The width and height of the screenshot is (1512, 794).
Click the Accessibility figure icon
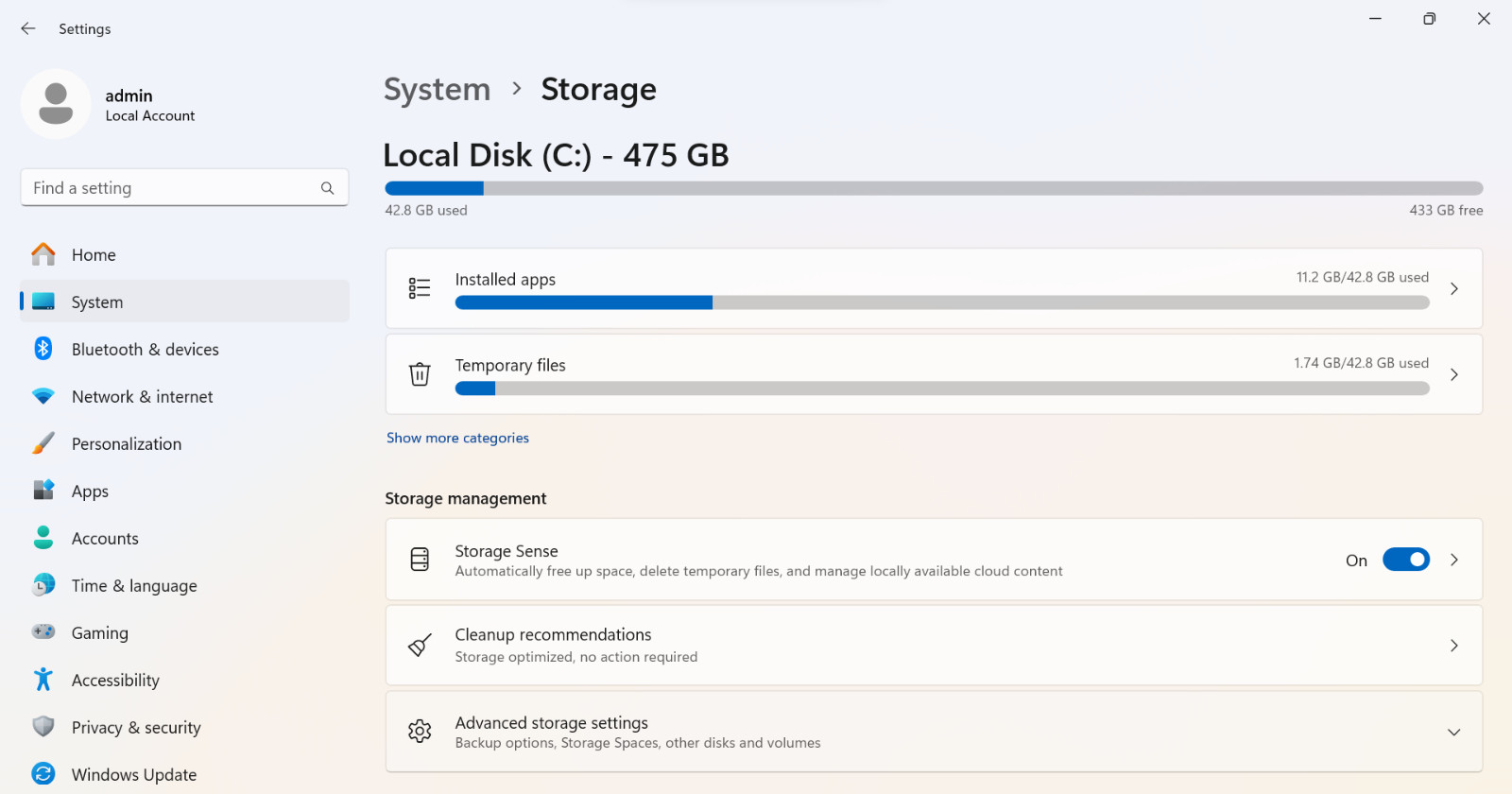pyautogui.click(x=43, y=679)
